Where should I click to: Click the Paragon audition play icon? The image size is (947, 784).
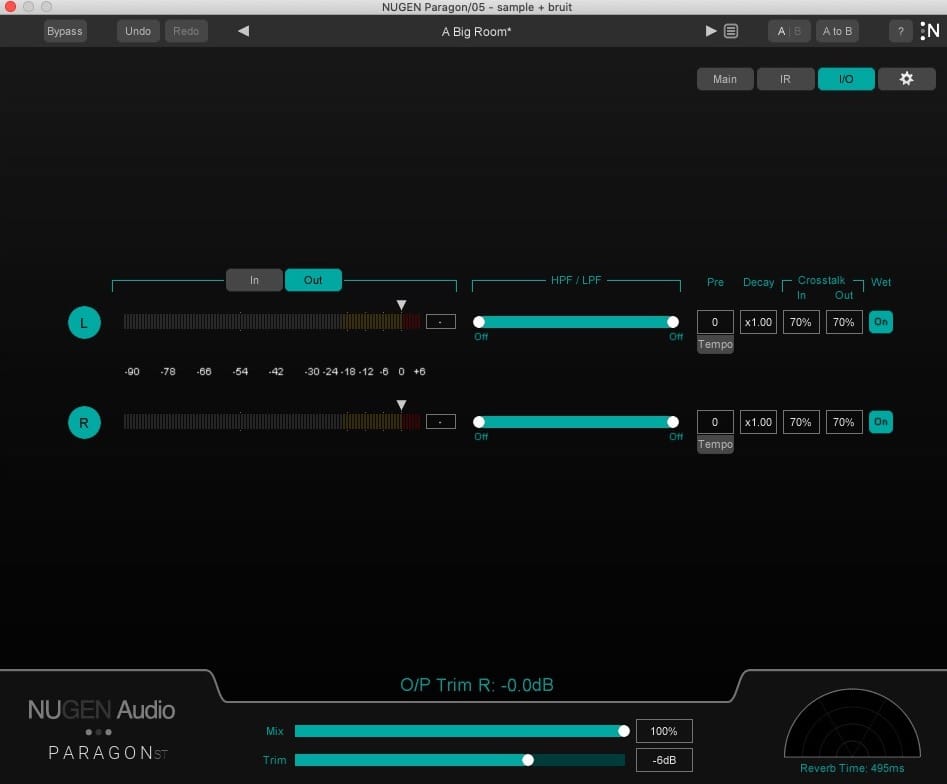710,31
